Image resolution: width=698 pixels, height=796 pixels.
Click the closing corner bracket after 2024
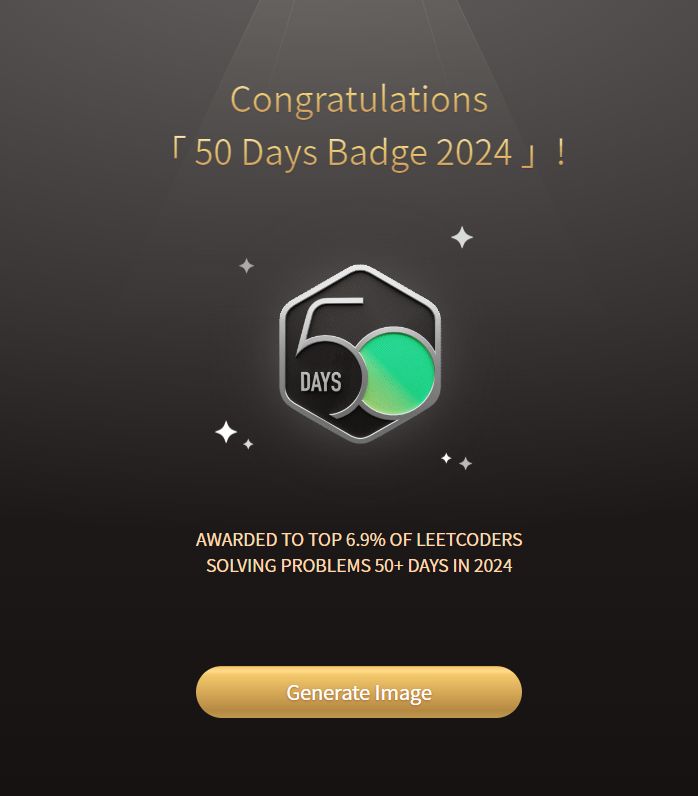click(x=528, y=156)
